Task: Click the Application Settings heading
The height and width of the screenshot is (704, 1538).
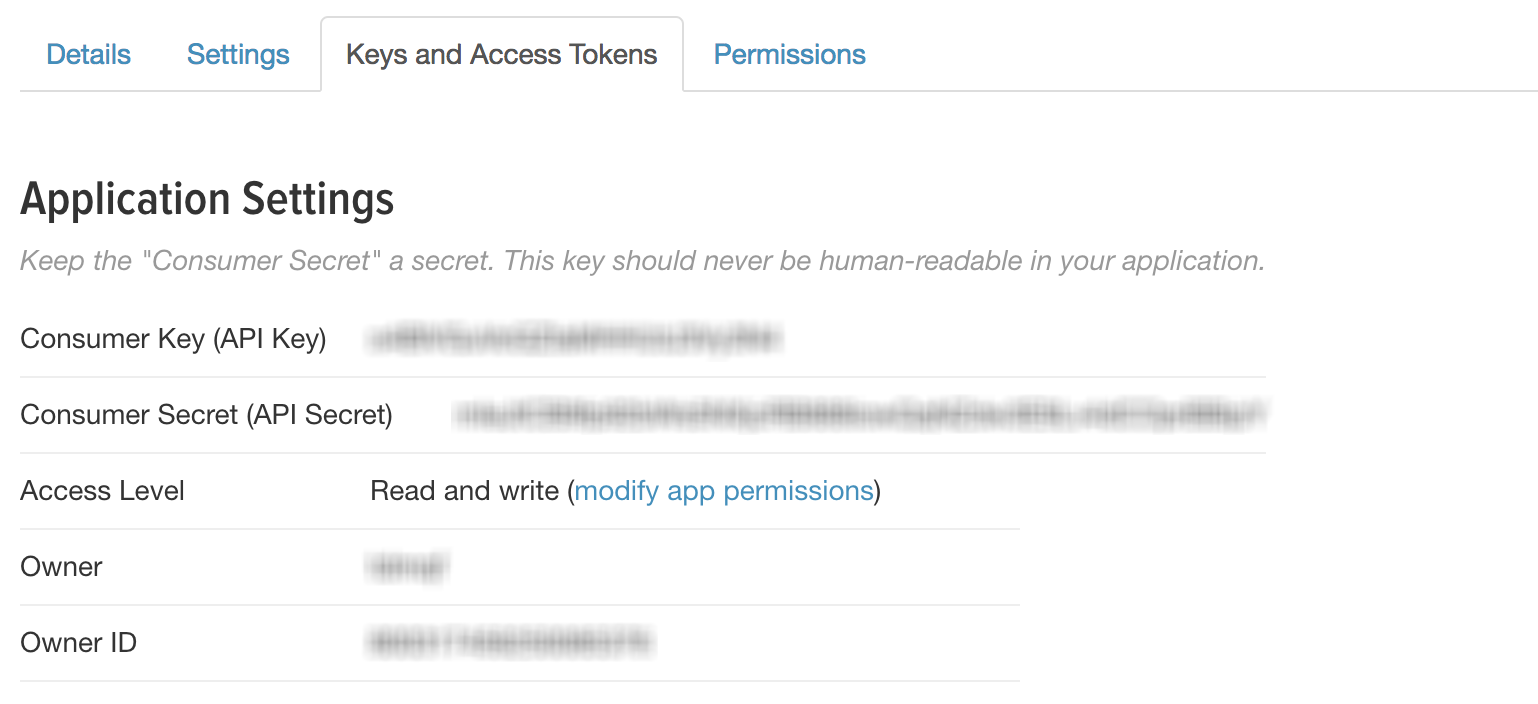Action: pos(208,199)
